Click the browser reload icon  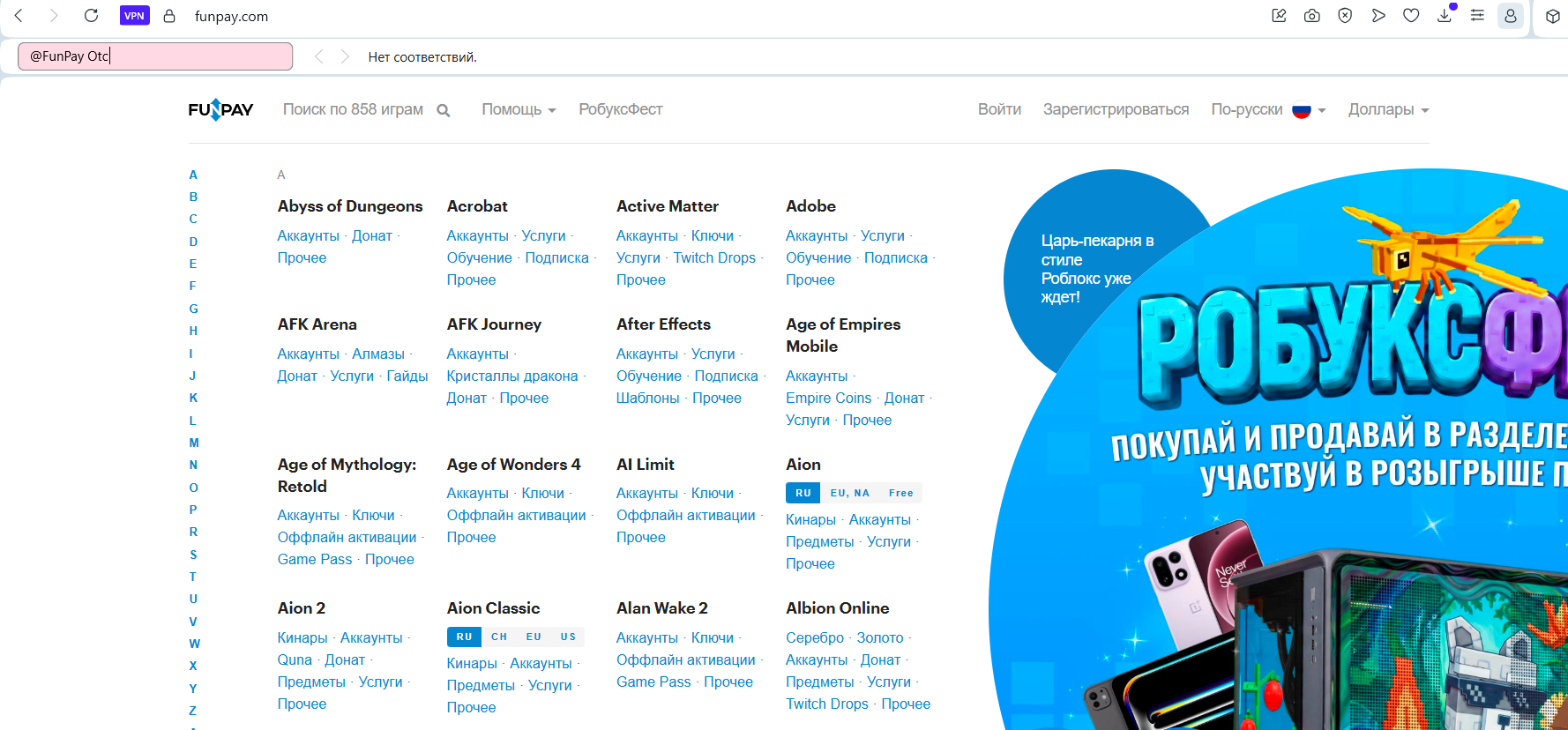pos(91,15)
